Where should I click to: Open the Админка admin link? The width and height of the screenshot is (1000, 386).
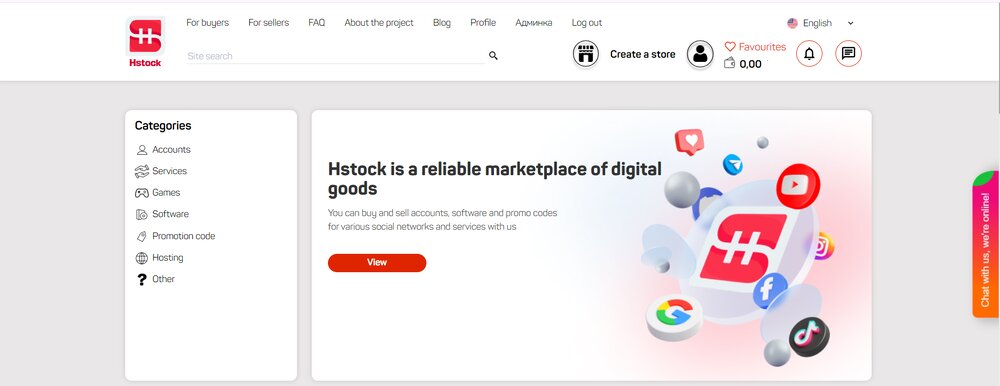tap(534, 22)
